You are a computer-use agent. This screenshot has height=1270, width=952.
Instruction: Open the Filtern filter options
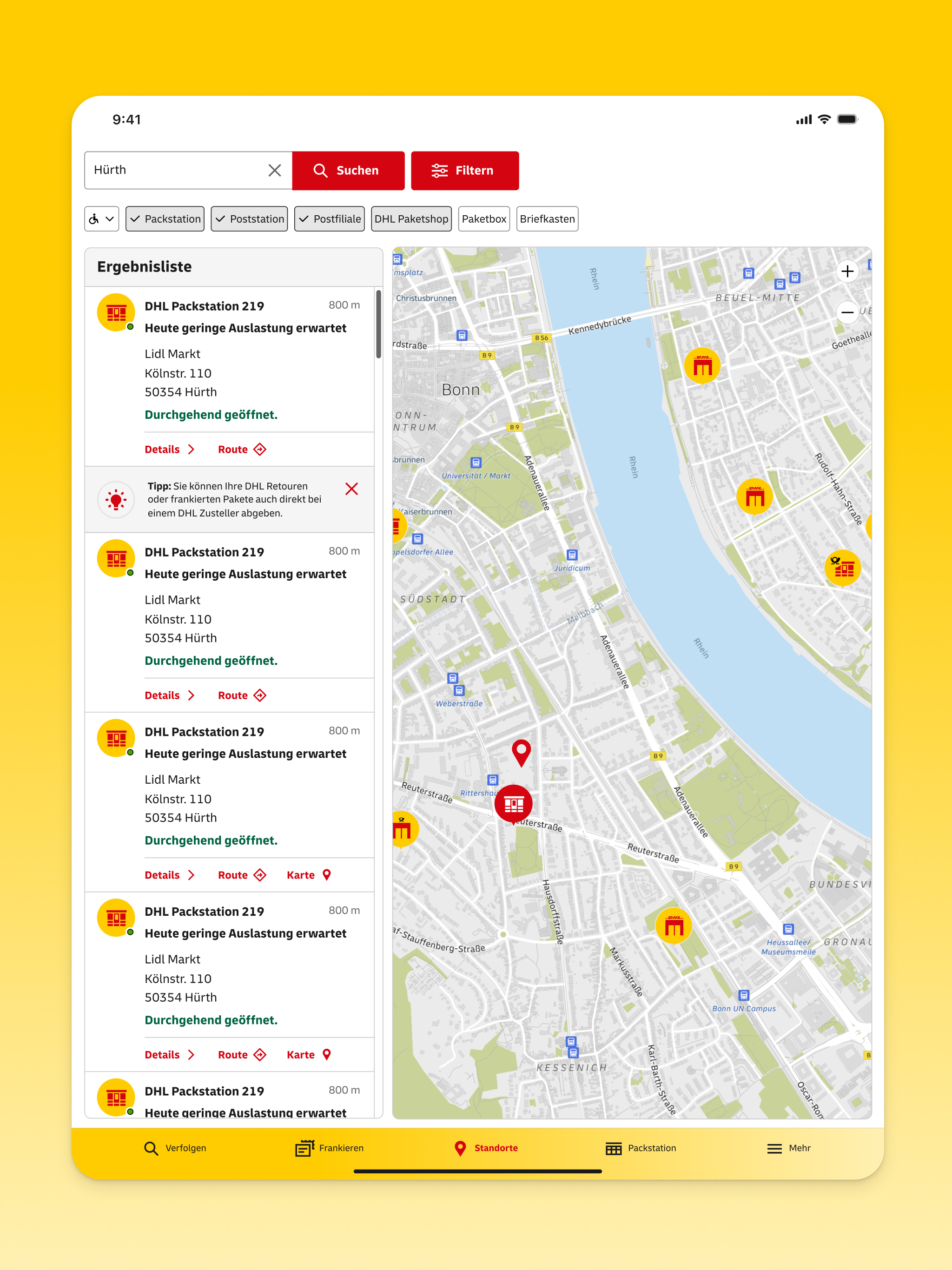[x=464, y=171]
